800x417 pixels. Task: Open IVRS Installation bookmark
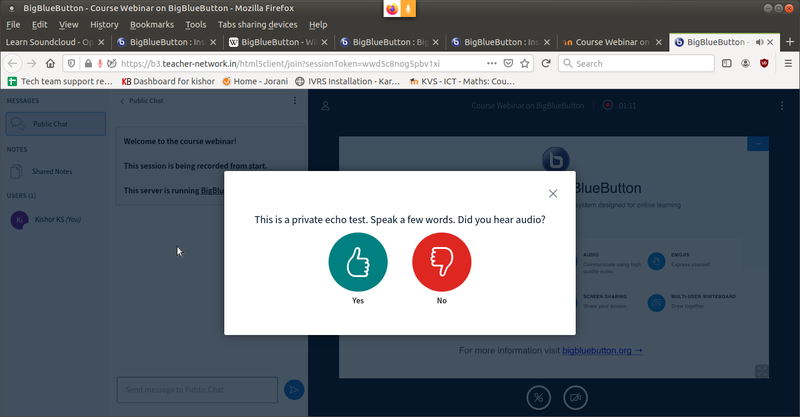click(348, 81)
